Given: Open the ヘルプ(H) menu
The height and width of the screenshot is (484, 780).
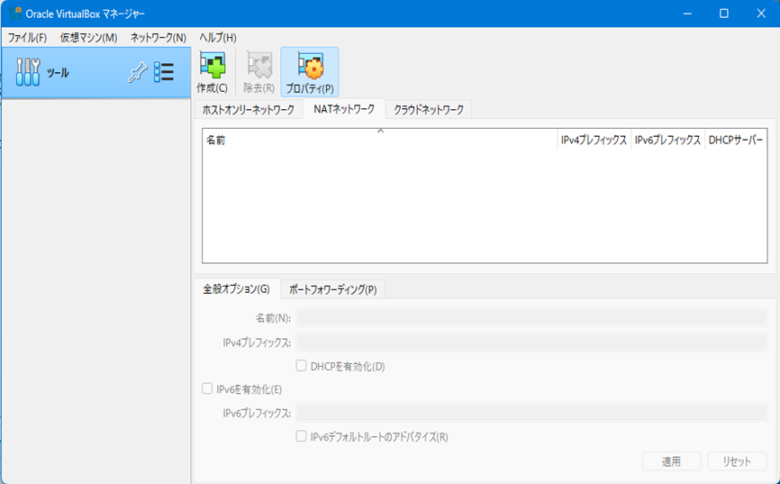Looking at the screenshot, I should click(x=218, y=38).
